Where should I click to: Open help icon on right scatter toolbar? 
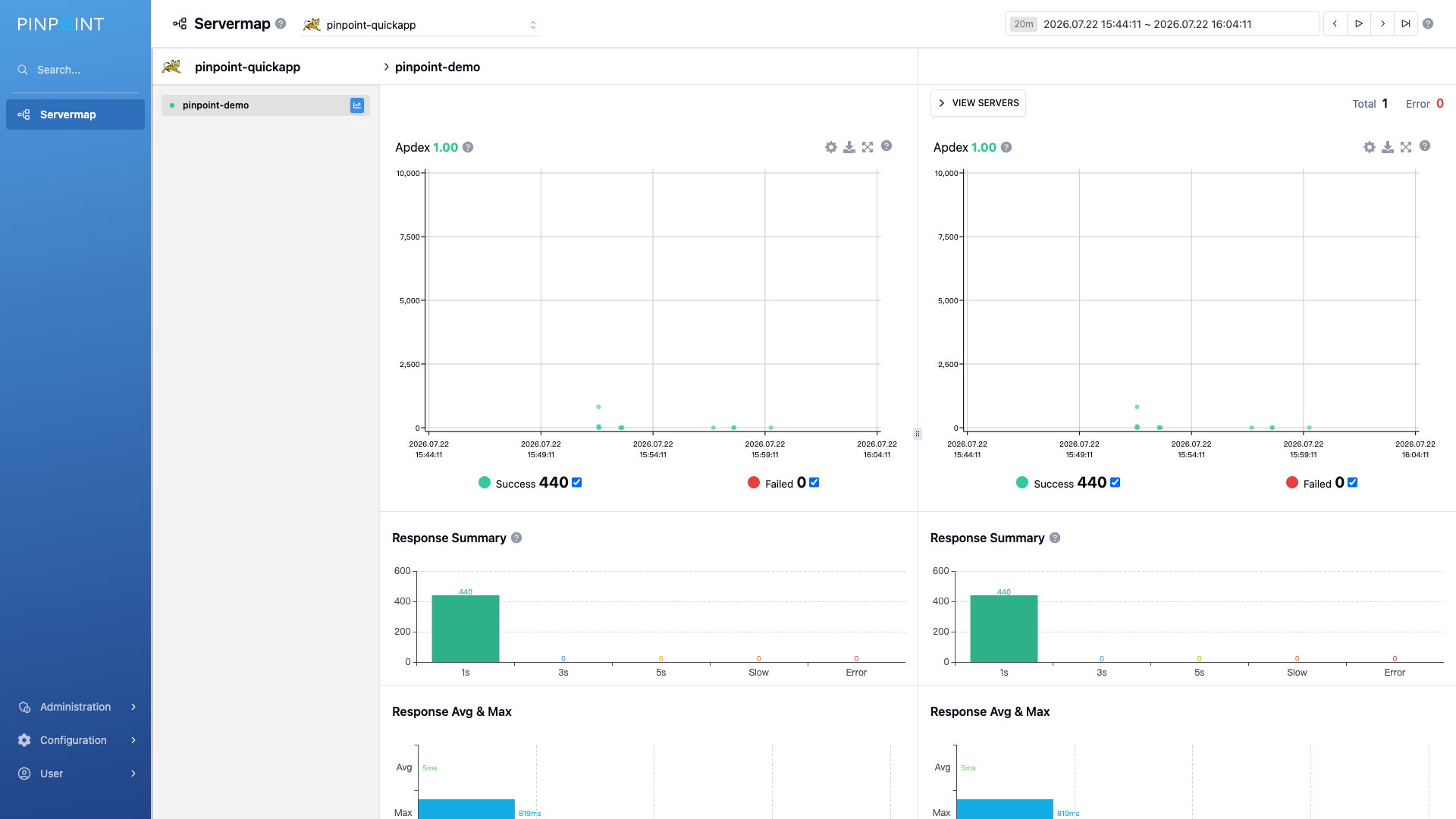[x=1425, y=146]
